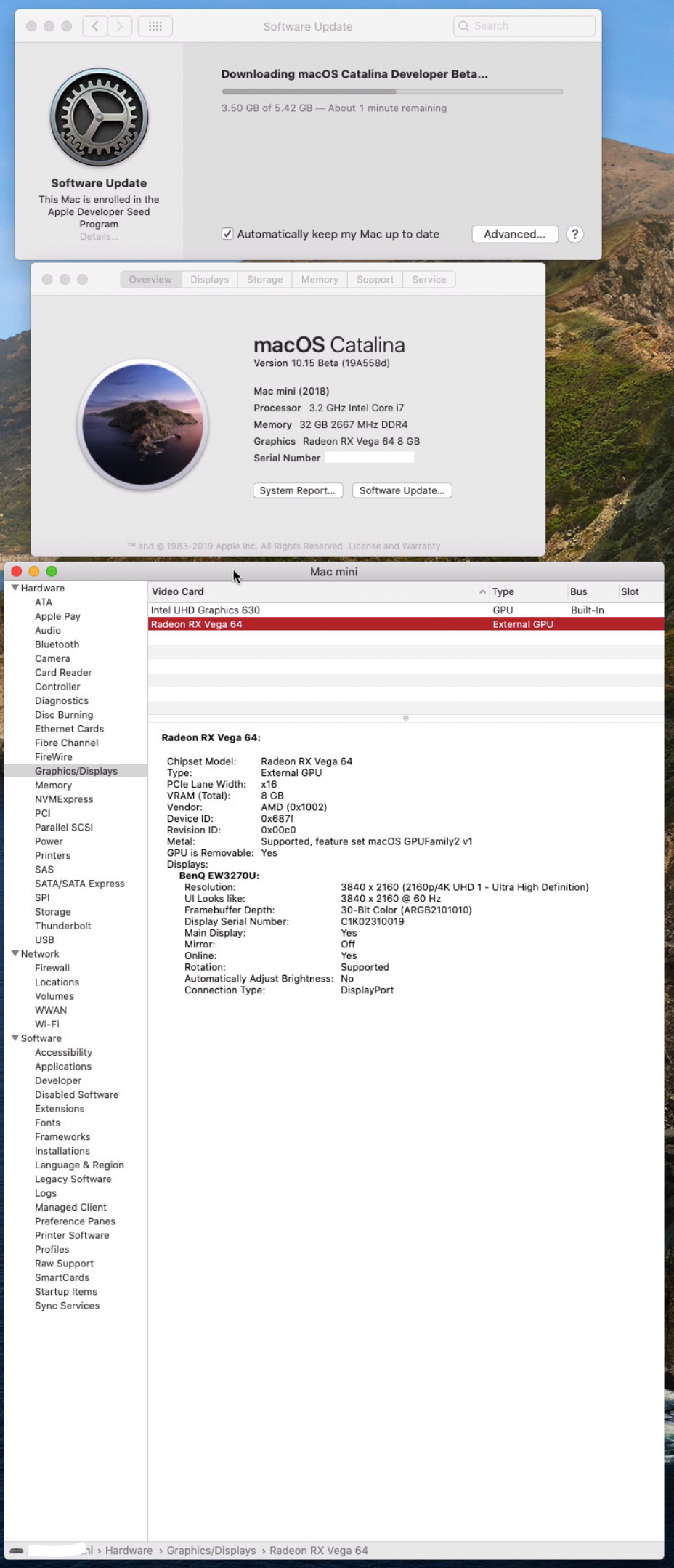Select Disabled Software item

(x=77, y=1095)
